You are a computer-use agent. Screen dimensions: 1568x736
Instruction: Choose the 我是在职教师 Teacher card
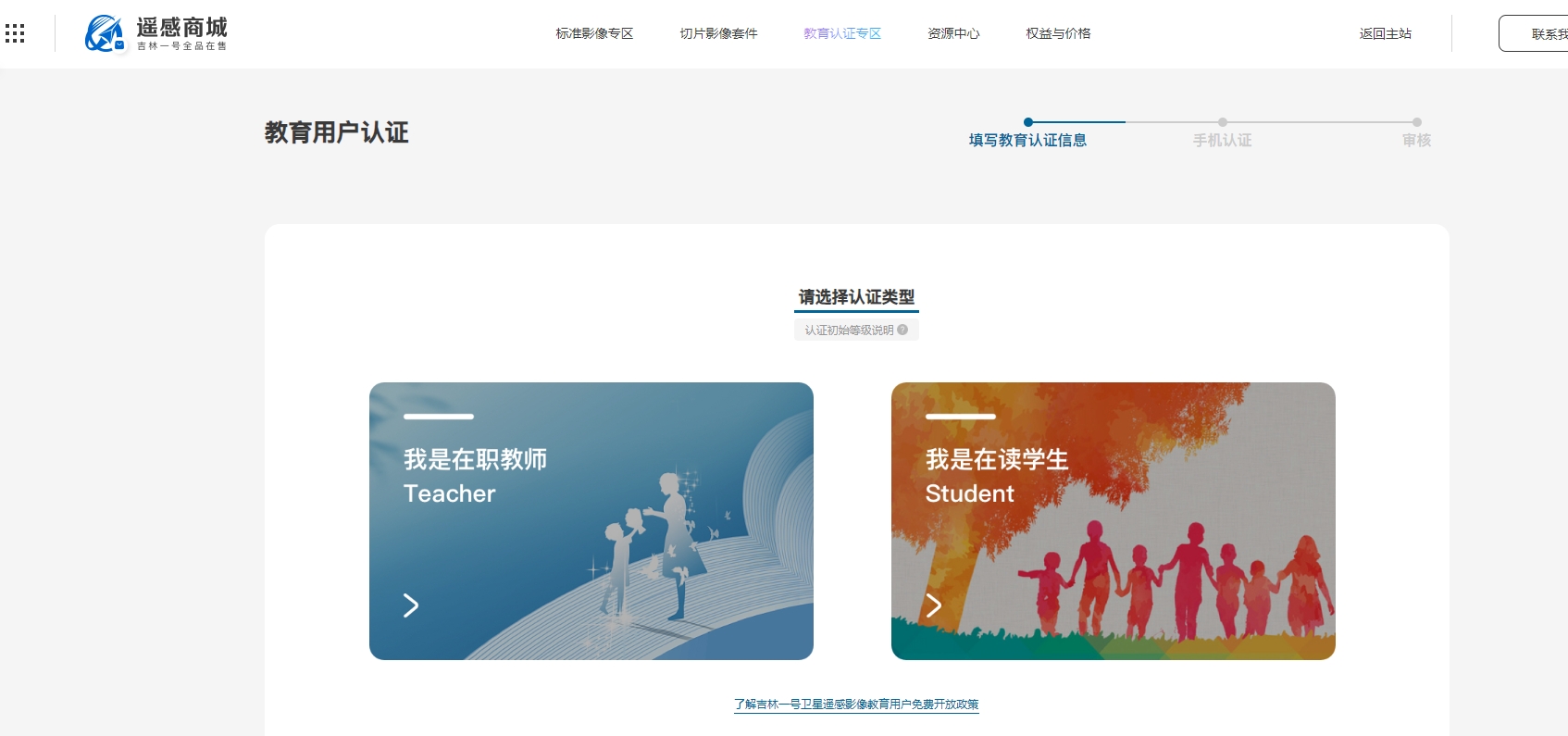pos(591,521)
